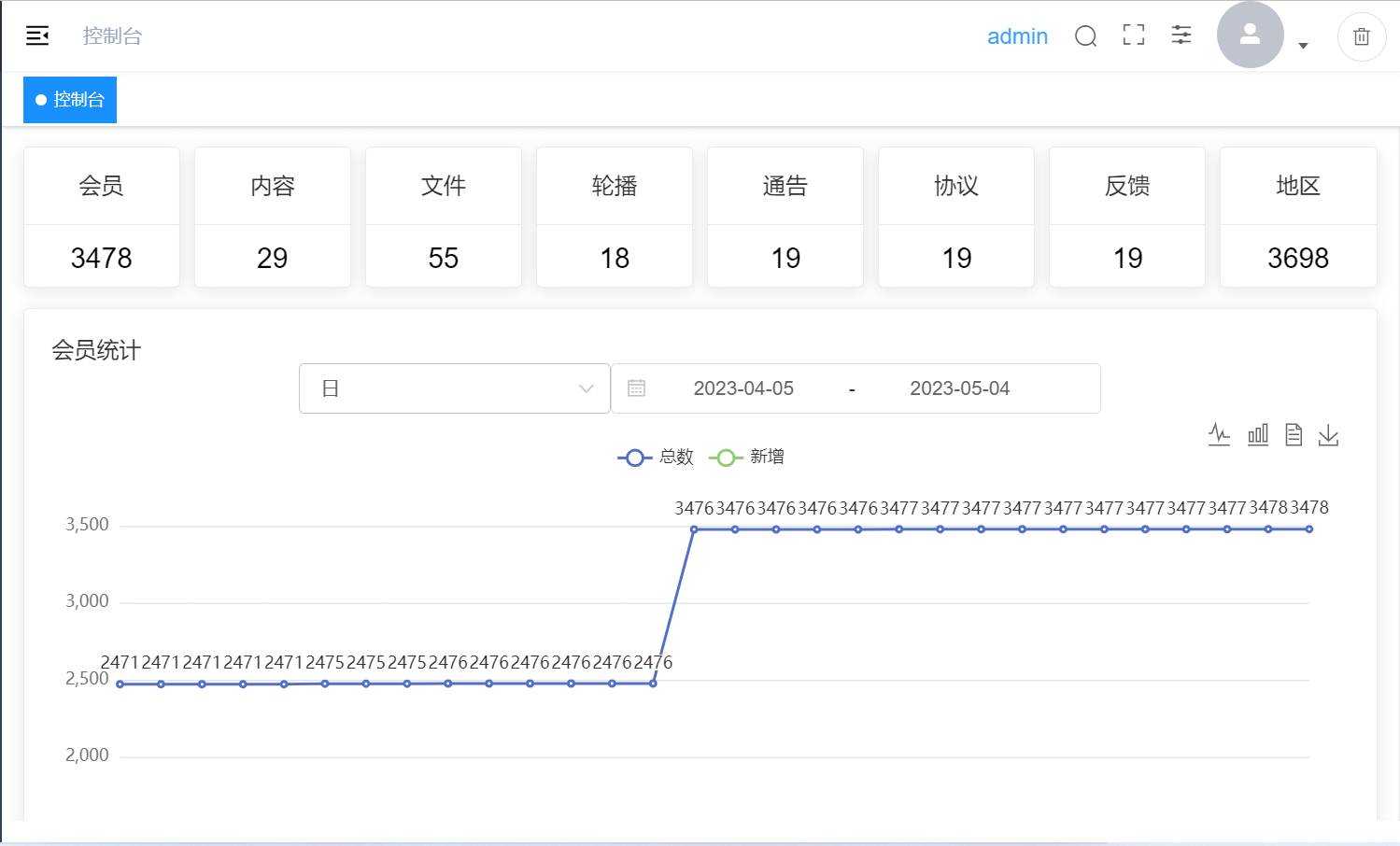Open chart data view icon
1400x846 pixels.
coord(1294,434)
